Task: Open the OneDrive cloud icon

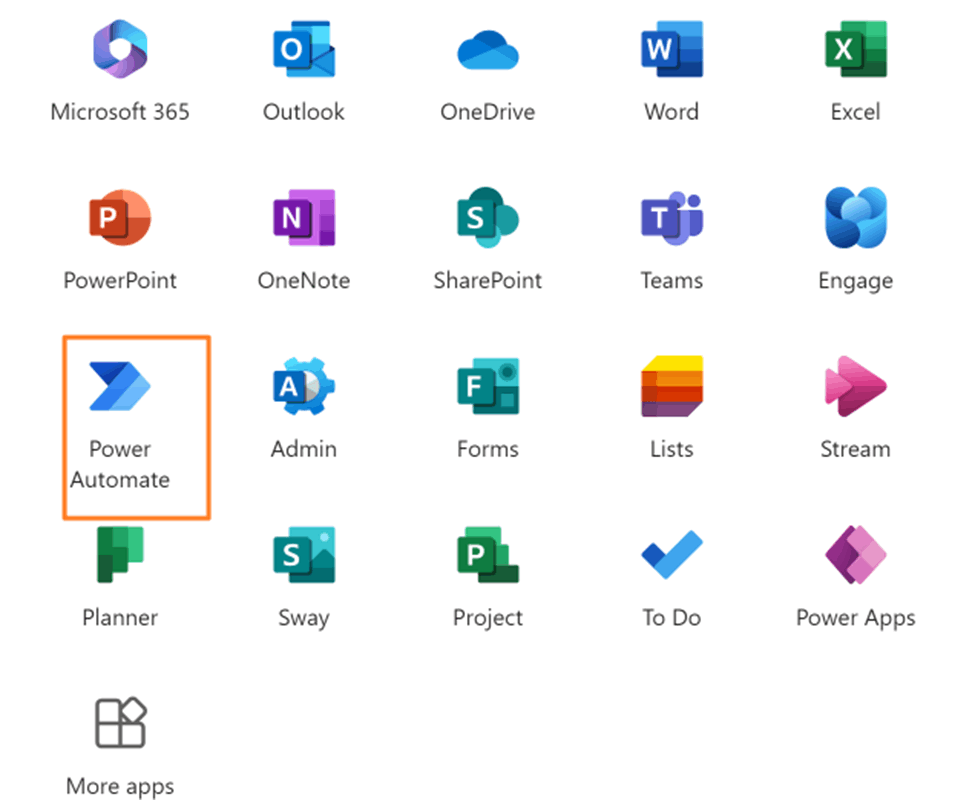Action: click(x=488, y=50)
